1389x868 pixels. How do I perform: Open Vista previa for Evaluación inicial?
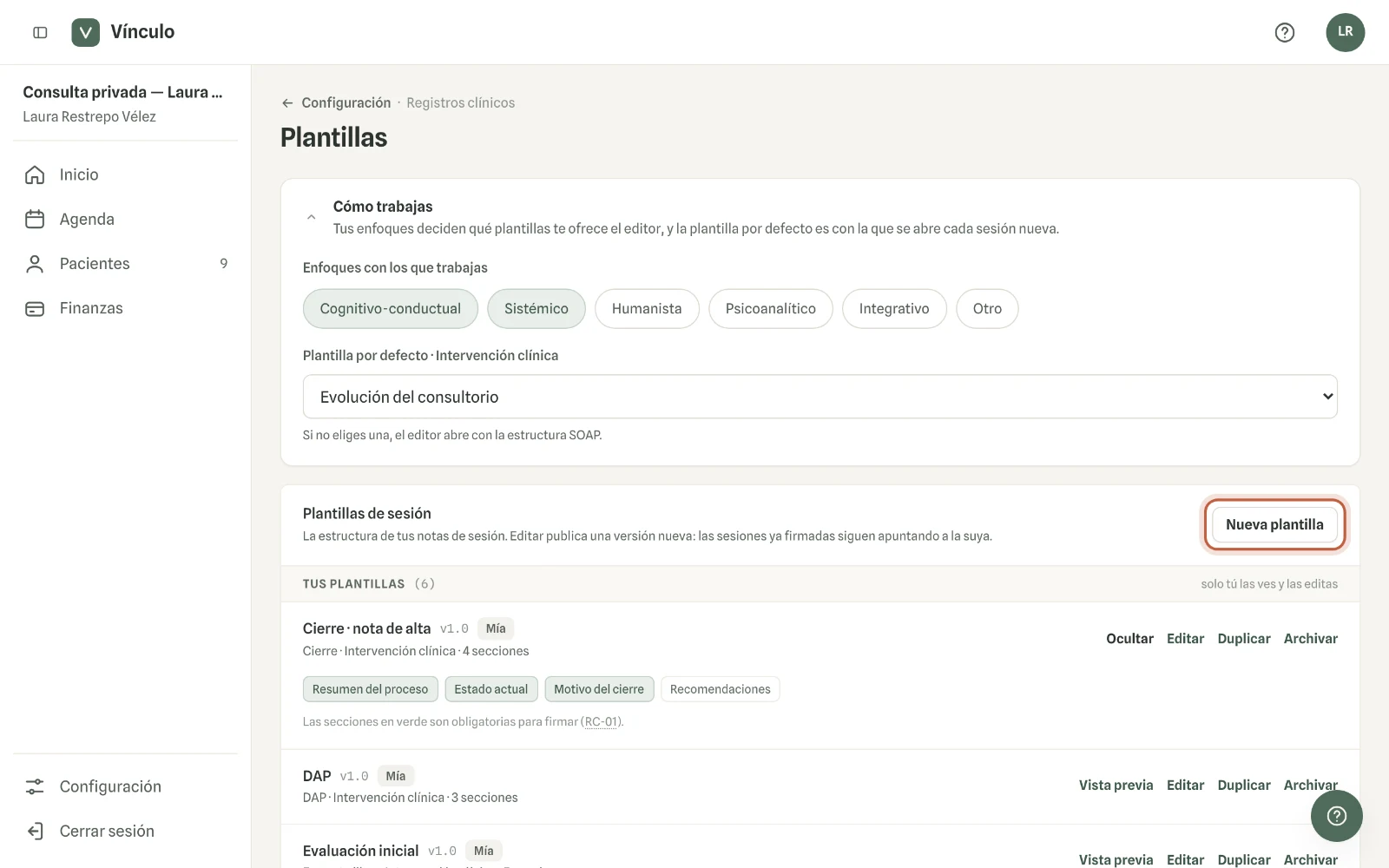tap(1116, 859)
